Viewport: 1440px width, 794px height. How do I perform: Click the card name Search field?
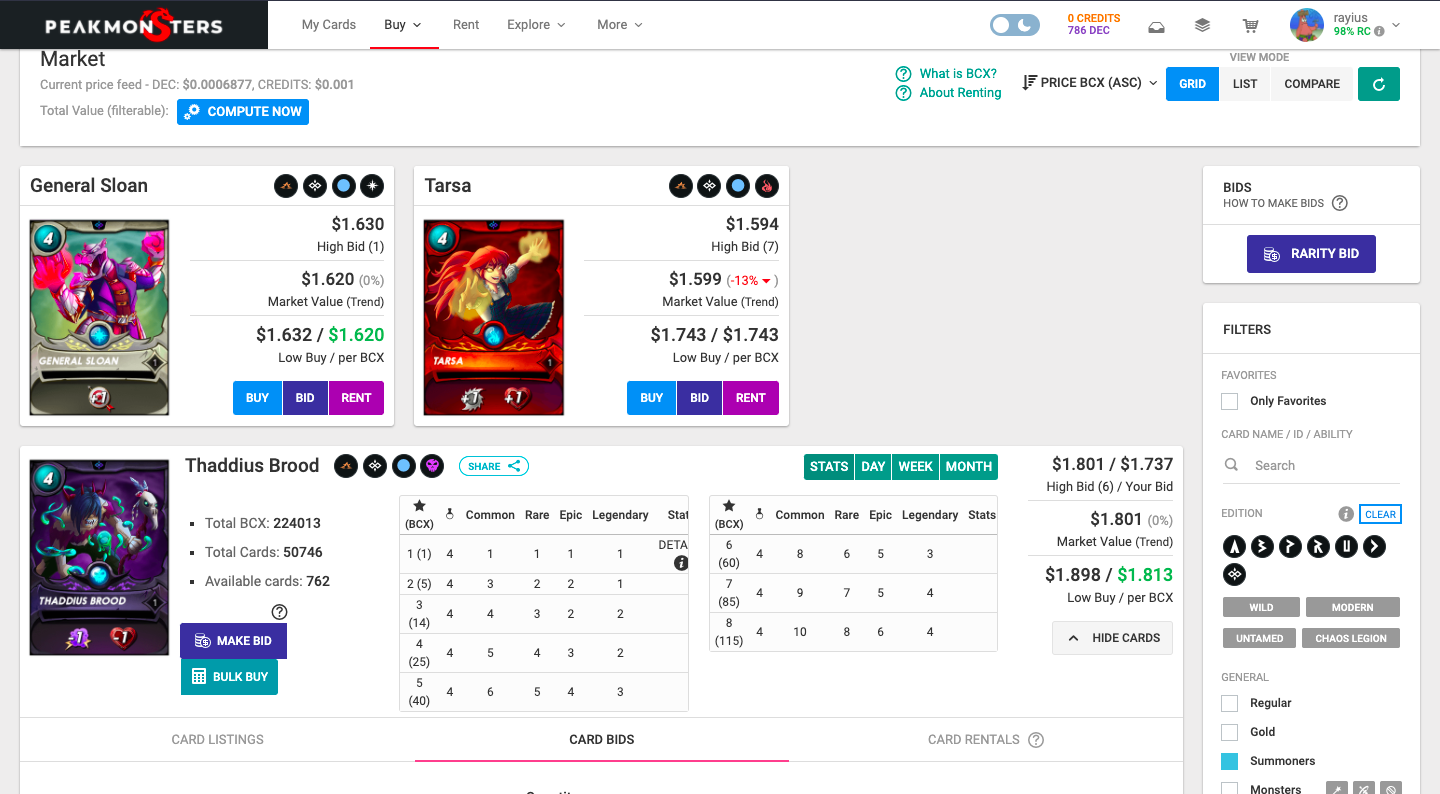(x=1310, y=465)
